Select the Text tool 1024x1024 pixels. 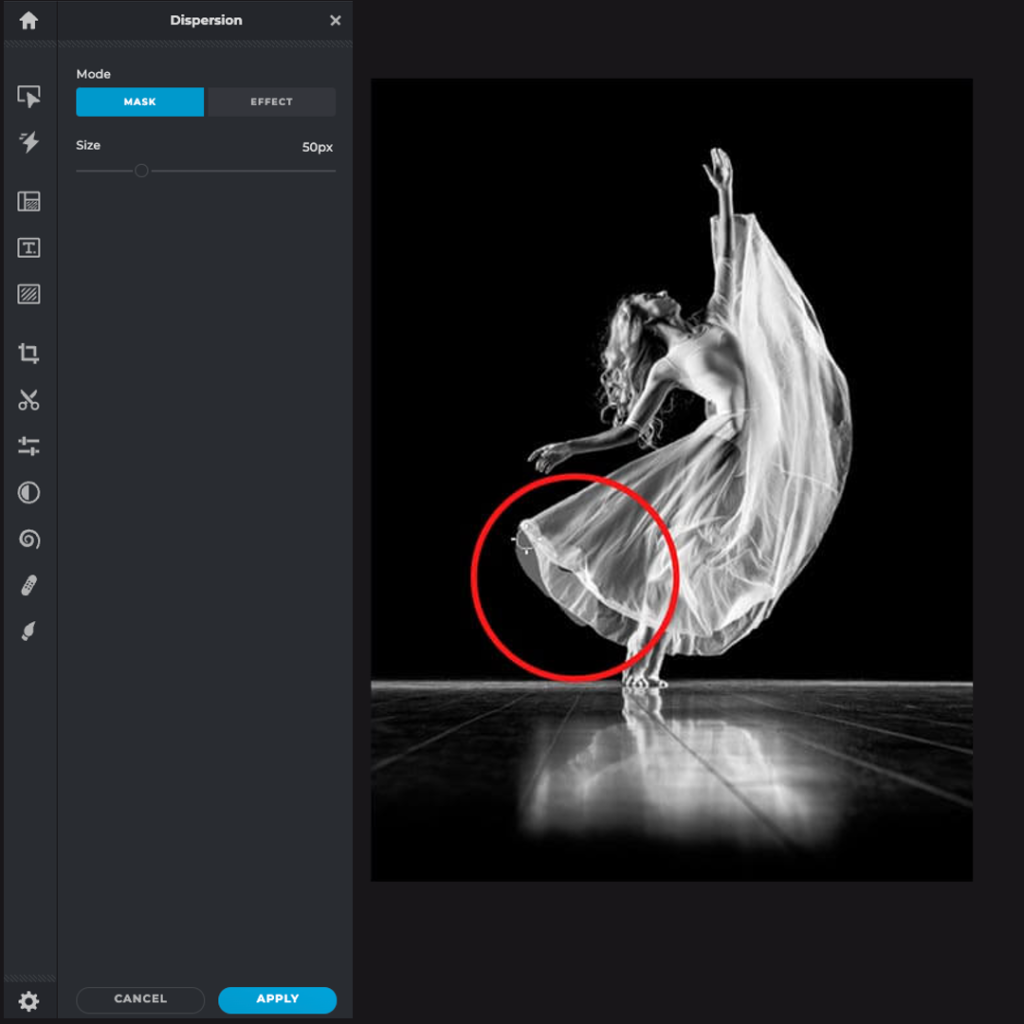30,247
